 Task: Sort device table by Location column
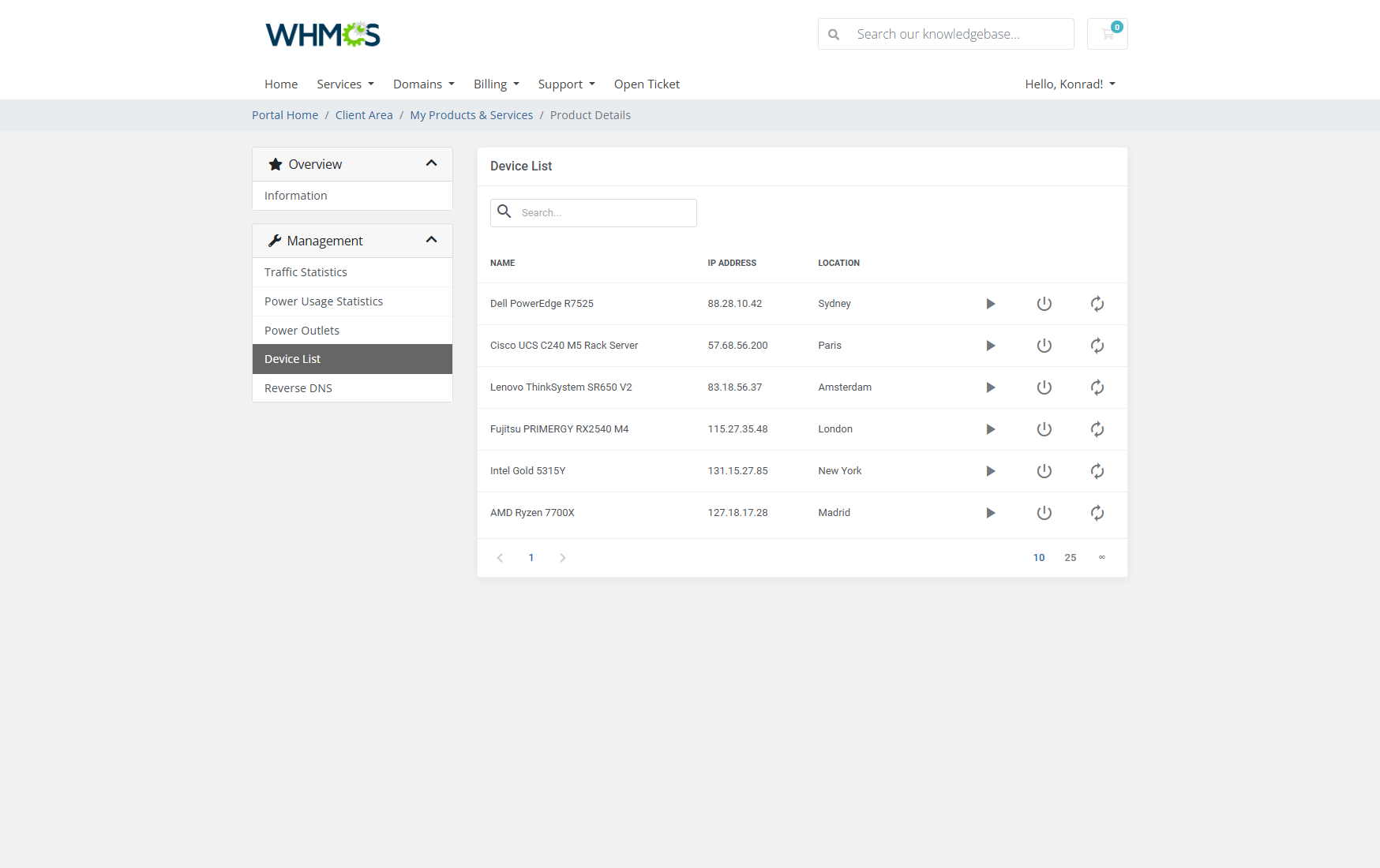(838, 264)
